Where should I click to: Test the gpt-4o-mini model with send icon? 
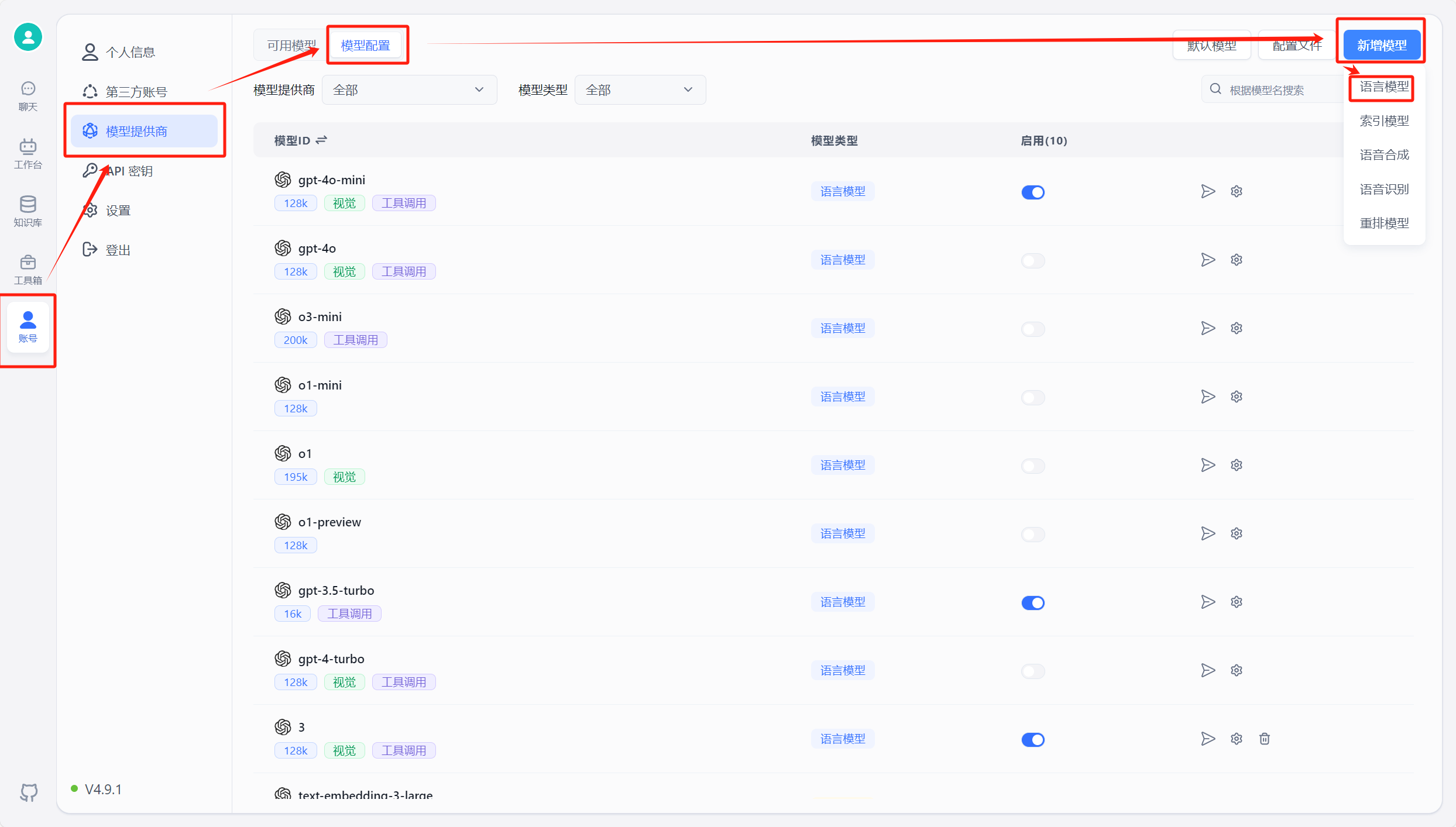(1208, 191)
